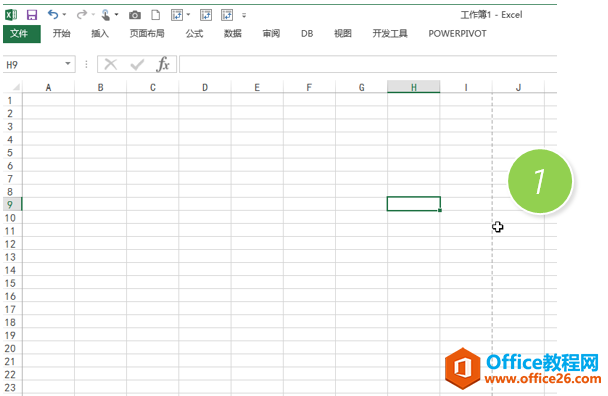Screen dimensions: 608x396
Task: Click cell A1
Action: click(x=48, y=100)
